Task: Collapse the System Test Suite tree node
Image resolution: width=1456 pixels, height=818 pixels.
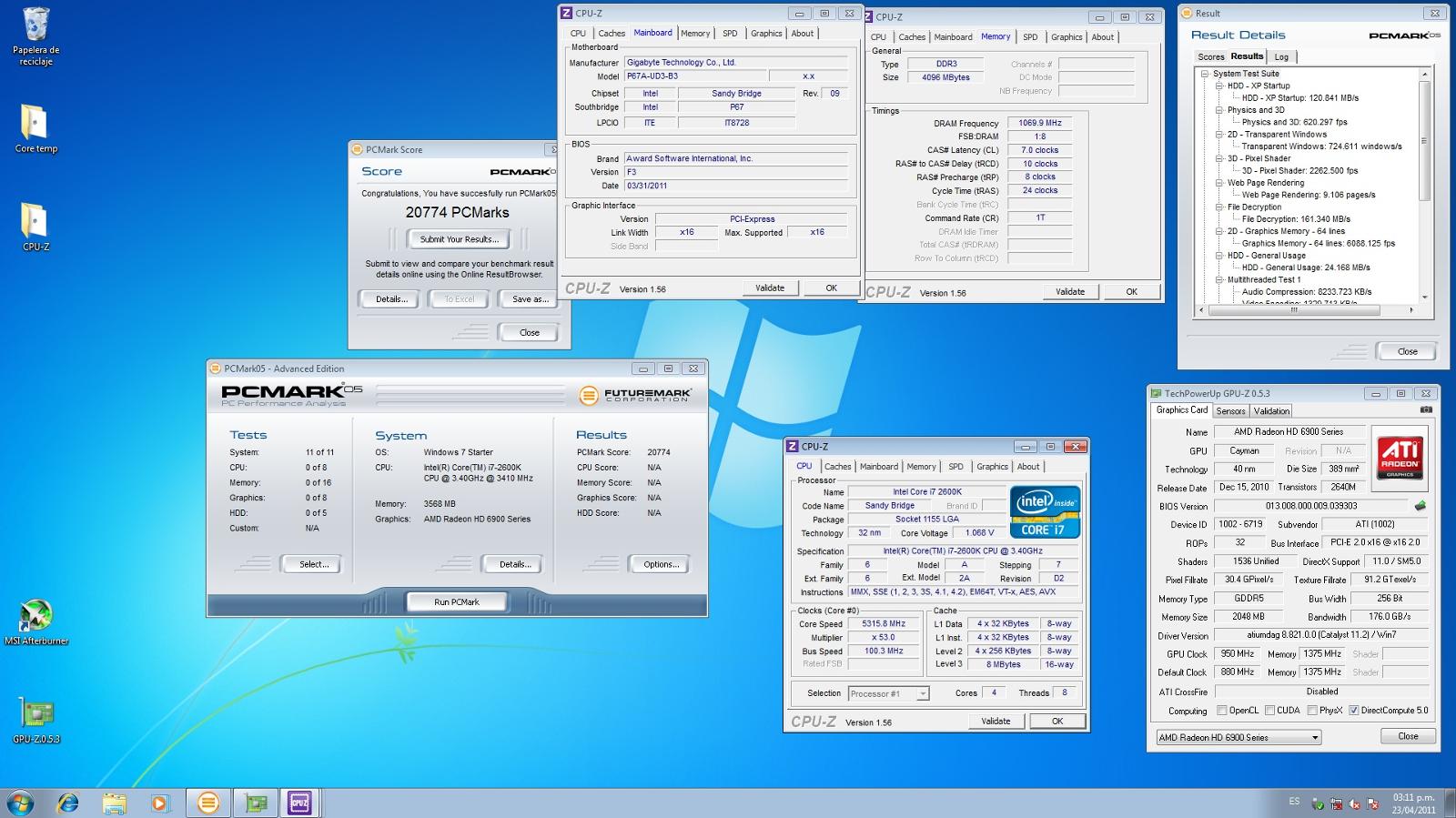Action: tap(1205, 74)
